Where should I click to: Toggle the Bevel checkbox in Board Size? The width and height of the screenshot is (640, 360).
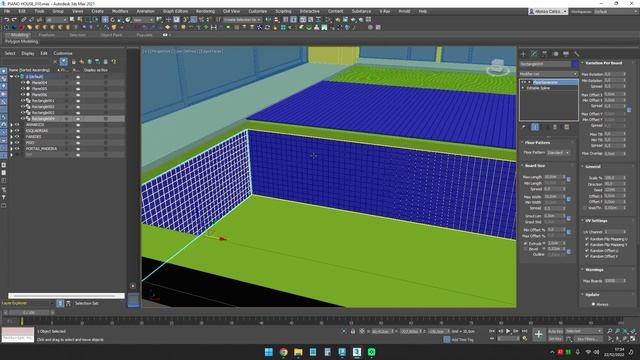525,249
